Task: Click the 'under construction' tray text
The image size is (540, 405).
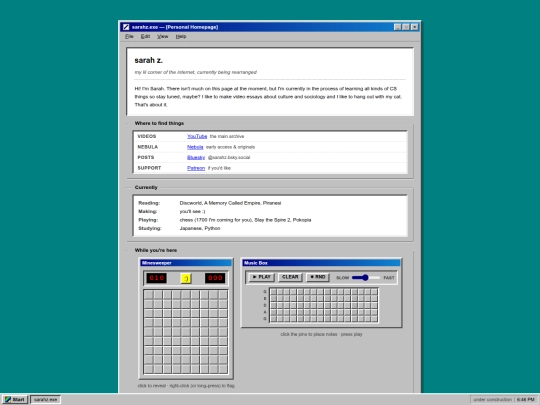Action: click(492, 399)
